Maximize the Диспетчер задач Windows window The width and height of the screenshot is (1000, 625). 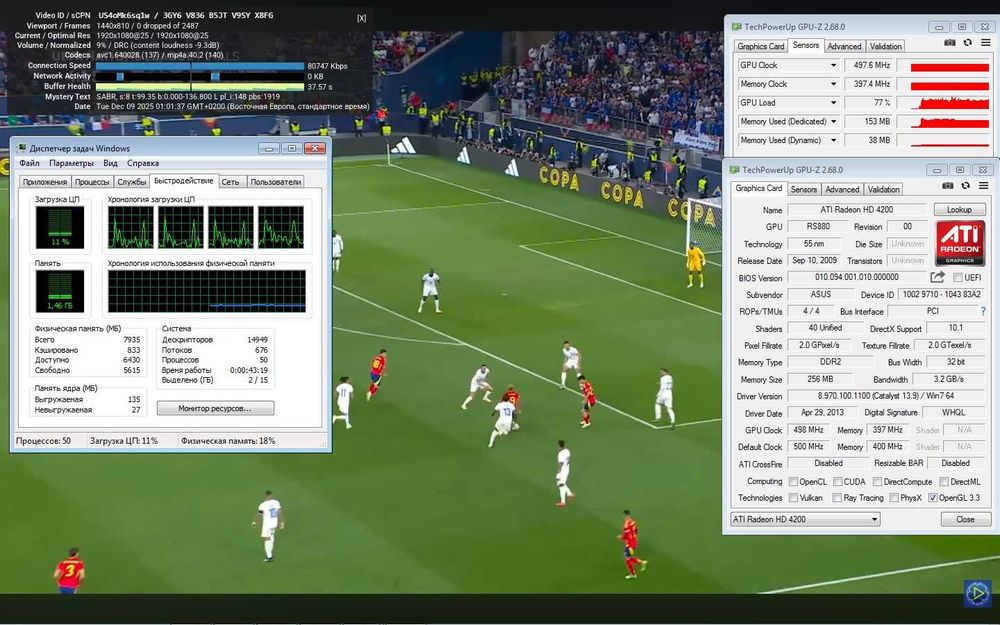point(291,148)
